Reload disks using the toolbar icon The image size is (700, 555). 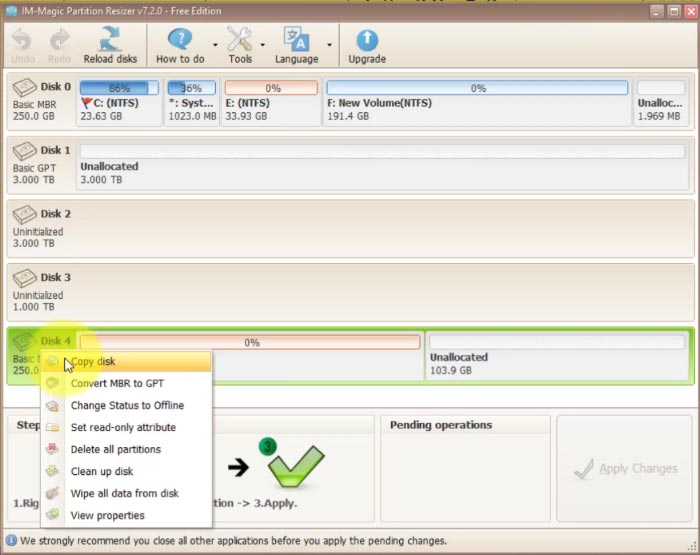tap(110, 39)
